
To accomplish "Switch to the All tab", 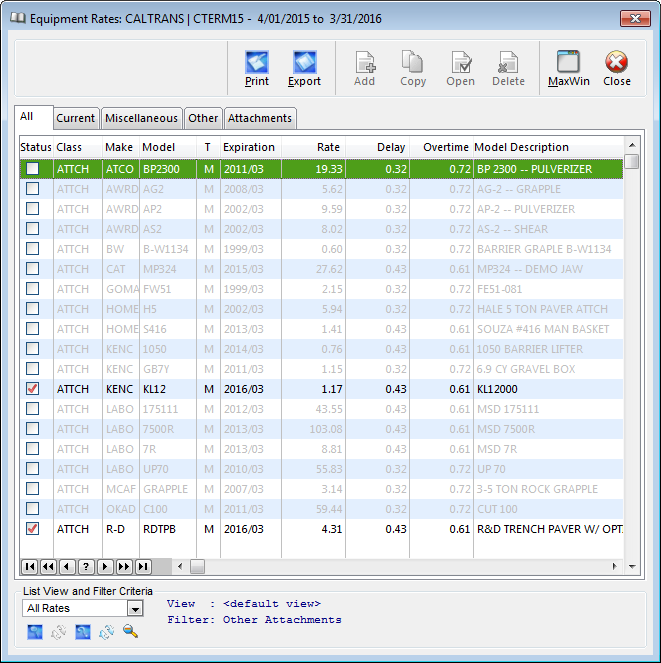I will click(x=34, y=117).
